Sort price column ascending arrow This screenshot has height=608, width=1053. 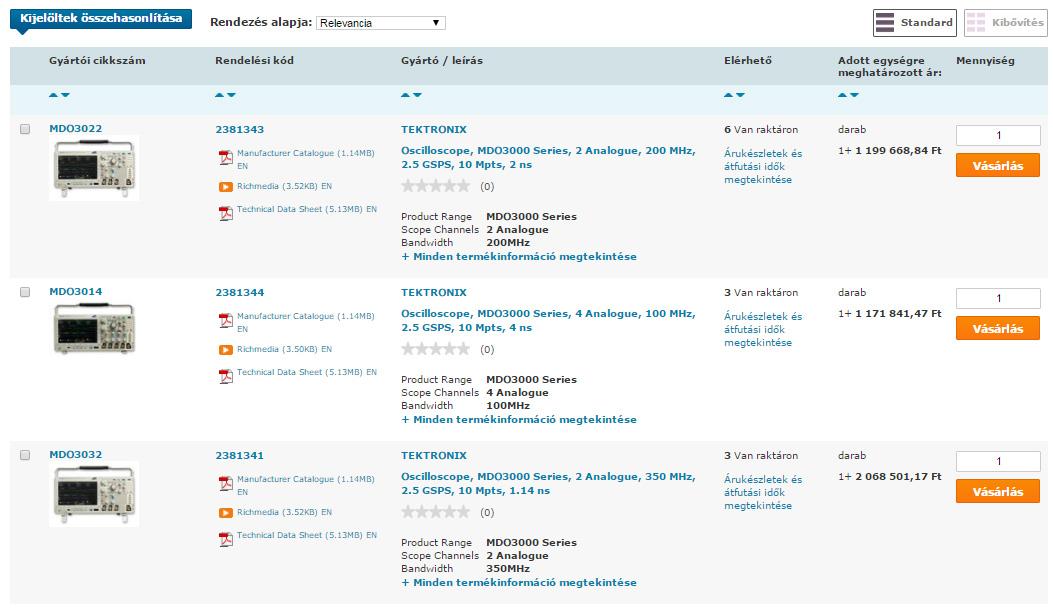tap(843, 95)
